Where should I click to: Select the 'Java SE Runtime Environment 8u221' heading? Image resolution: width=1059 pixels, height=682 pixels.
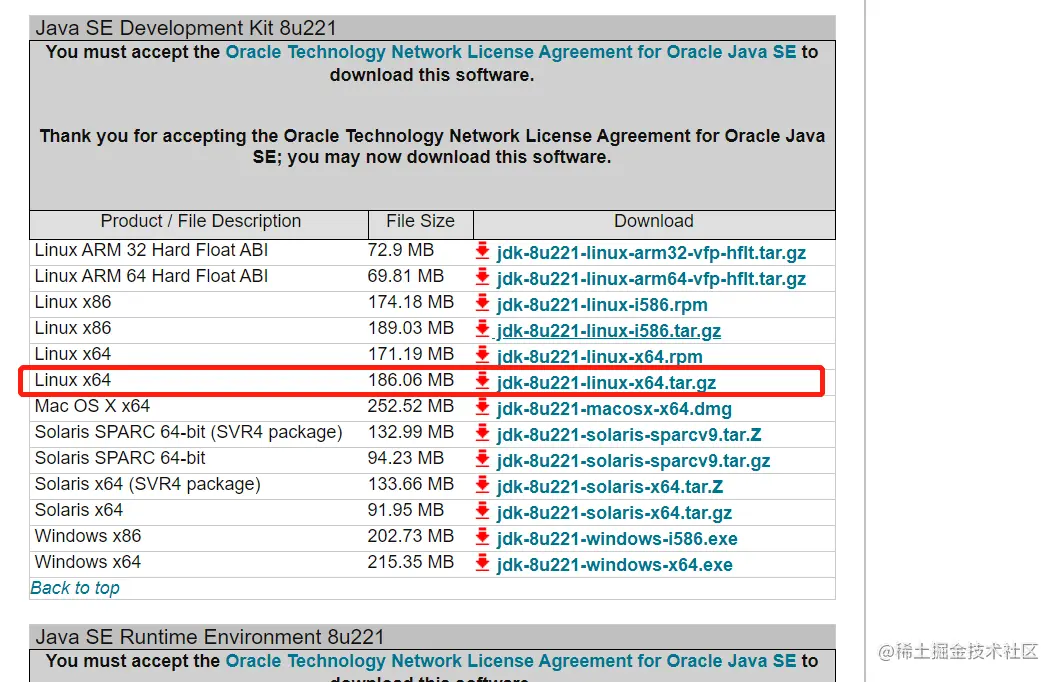[209, 637]
